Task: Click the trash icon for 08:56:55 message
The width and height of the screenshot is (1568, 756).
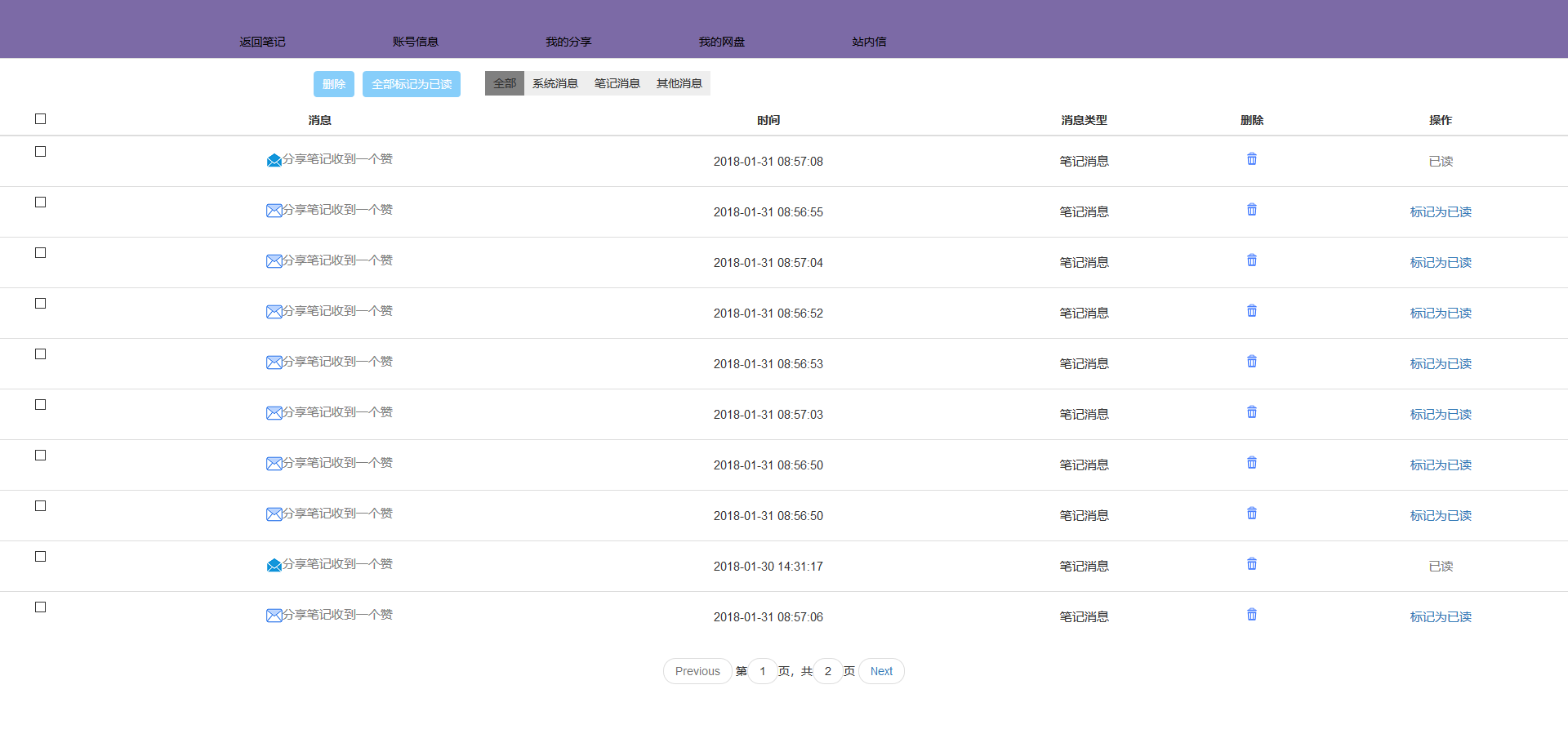Action: point(1251,210)
